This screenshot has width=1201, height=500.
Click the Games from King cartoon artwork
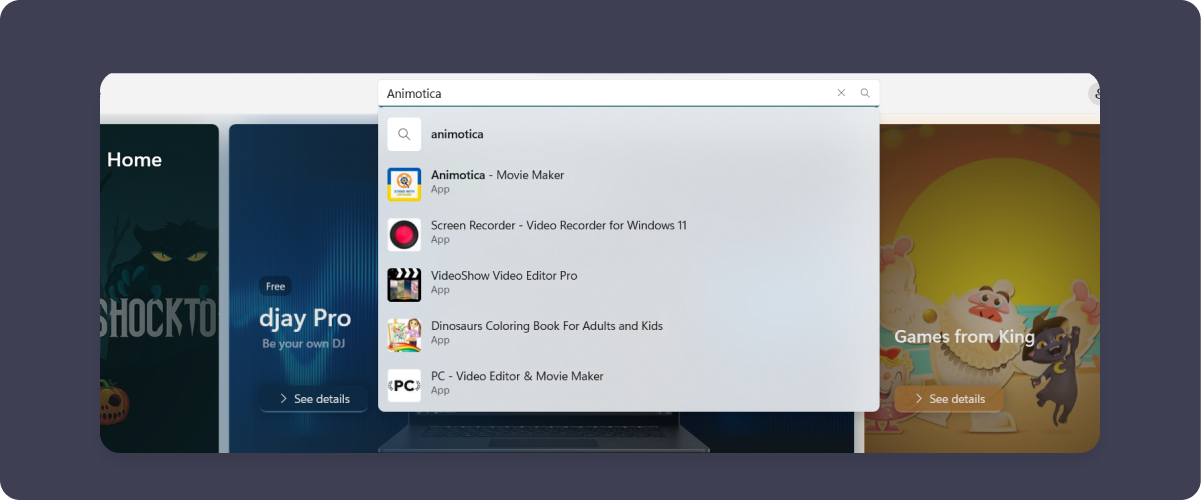point(980,288)
